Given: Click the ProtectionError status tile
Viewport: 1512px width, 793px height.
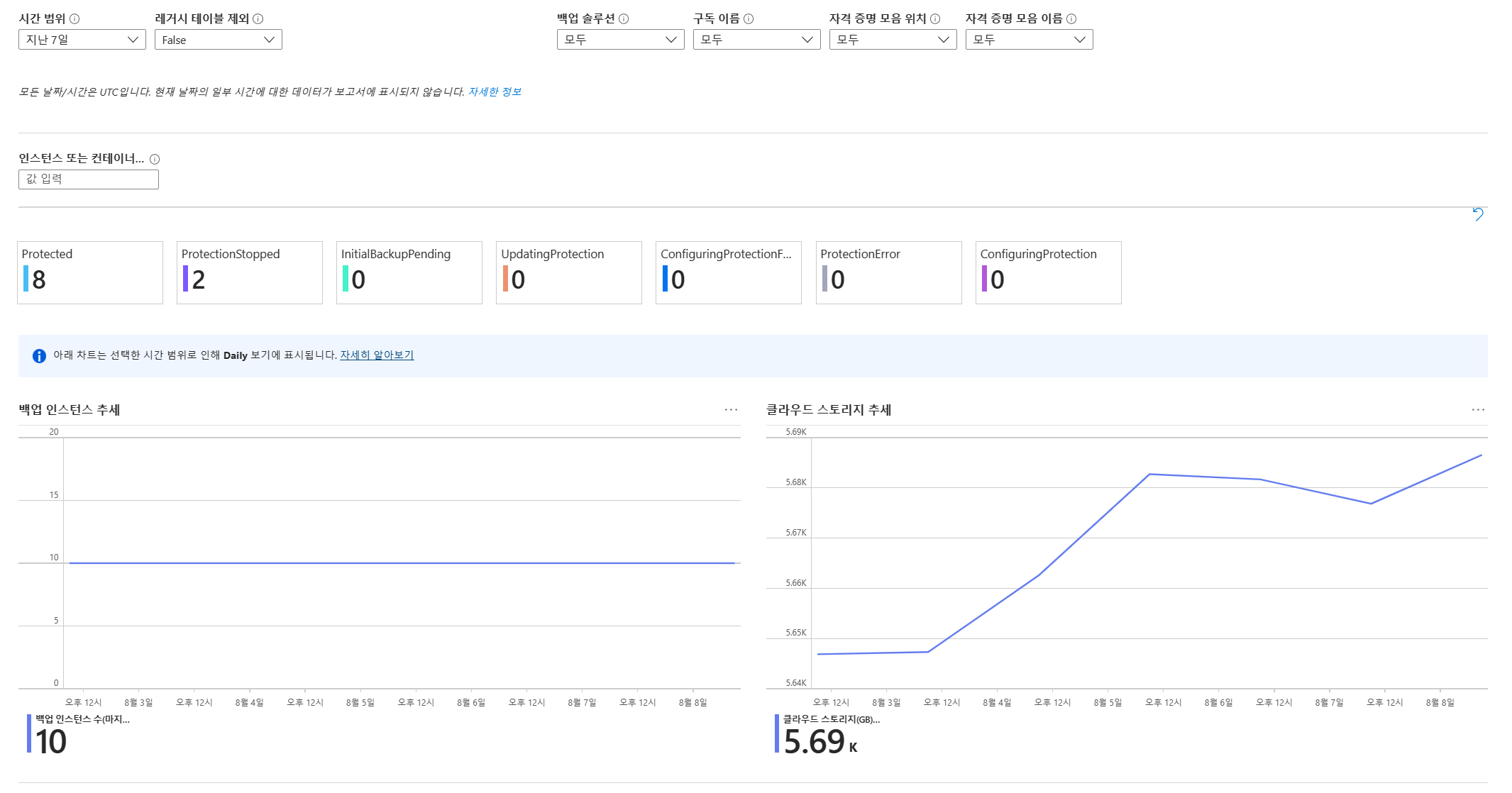Looking at the screenshot, I should tap(888, 273).
